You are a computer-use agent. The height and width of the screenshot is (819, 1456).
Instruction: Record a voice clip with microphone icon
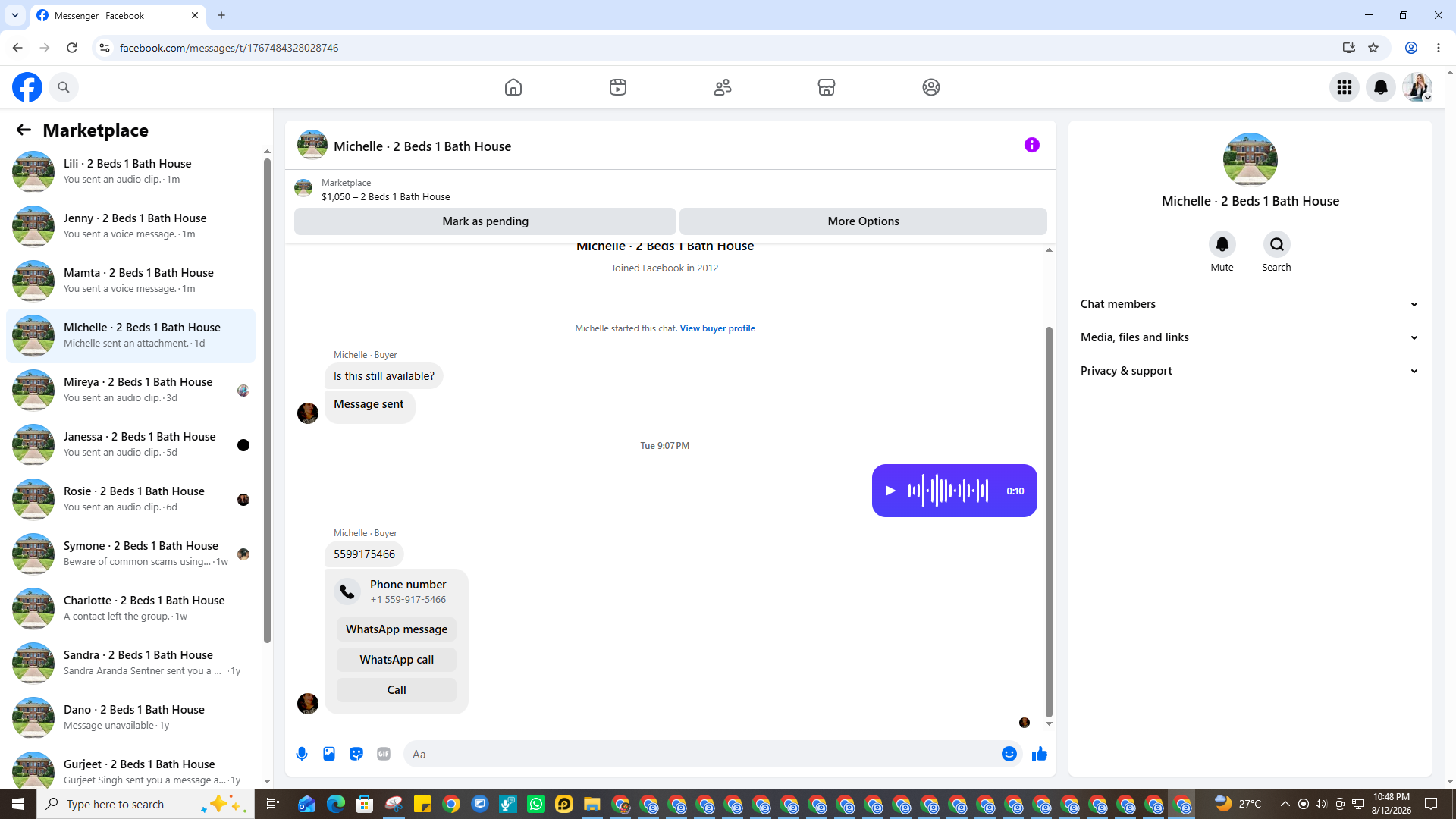coord(302,754)
